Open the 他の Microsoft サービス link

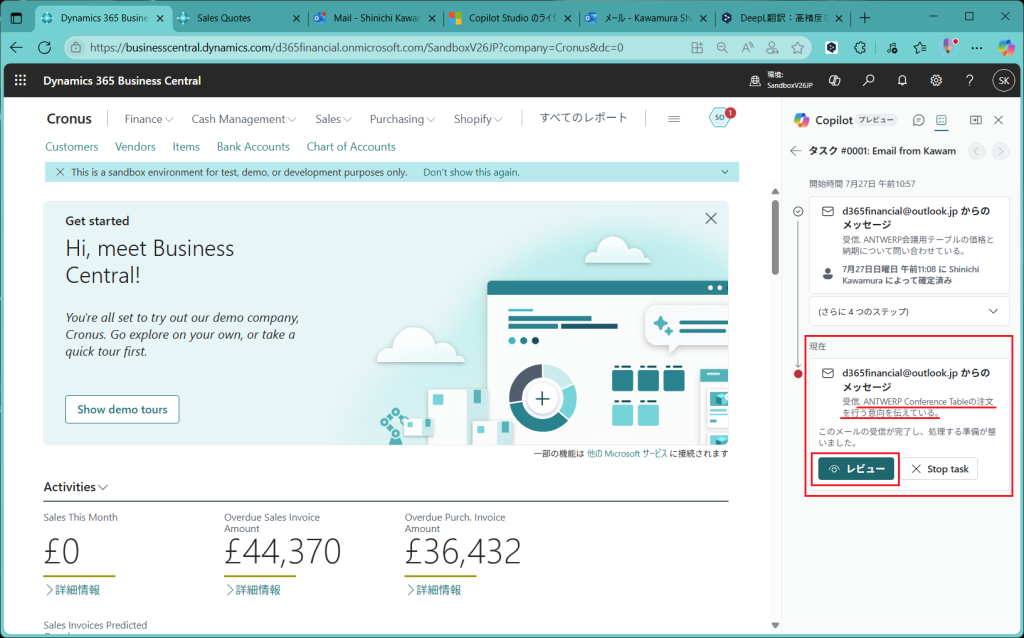(x=627, y=453)
